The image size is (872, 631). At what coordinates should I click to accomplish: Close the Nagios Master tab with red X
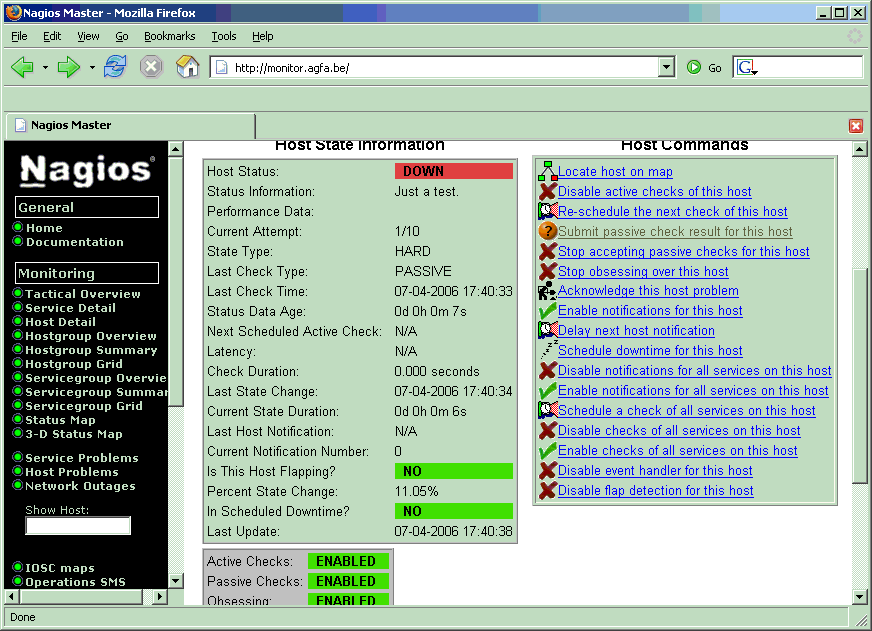coord(856,126)
